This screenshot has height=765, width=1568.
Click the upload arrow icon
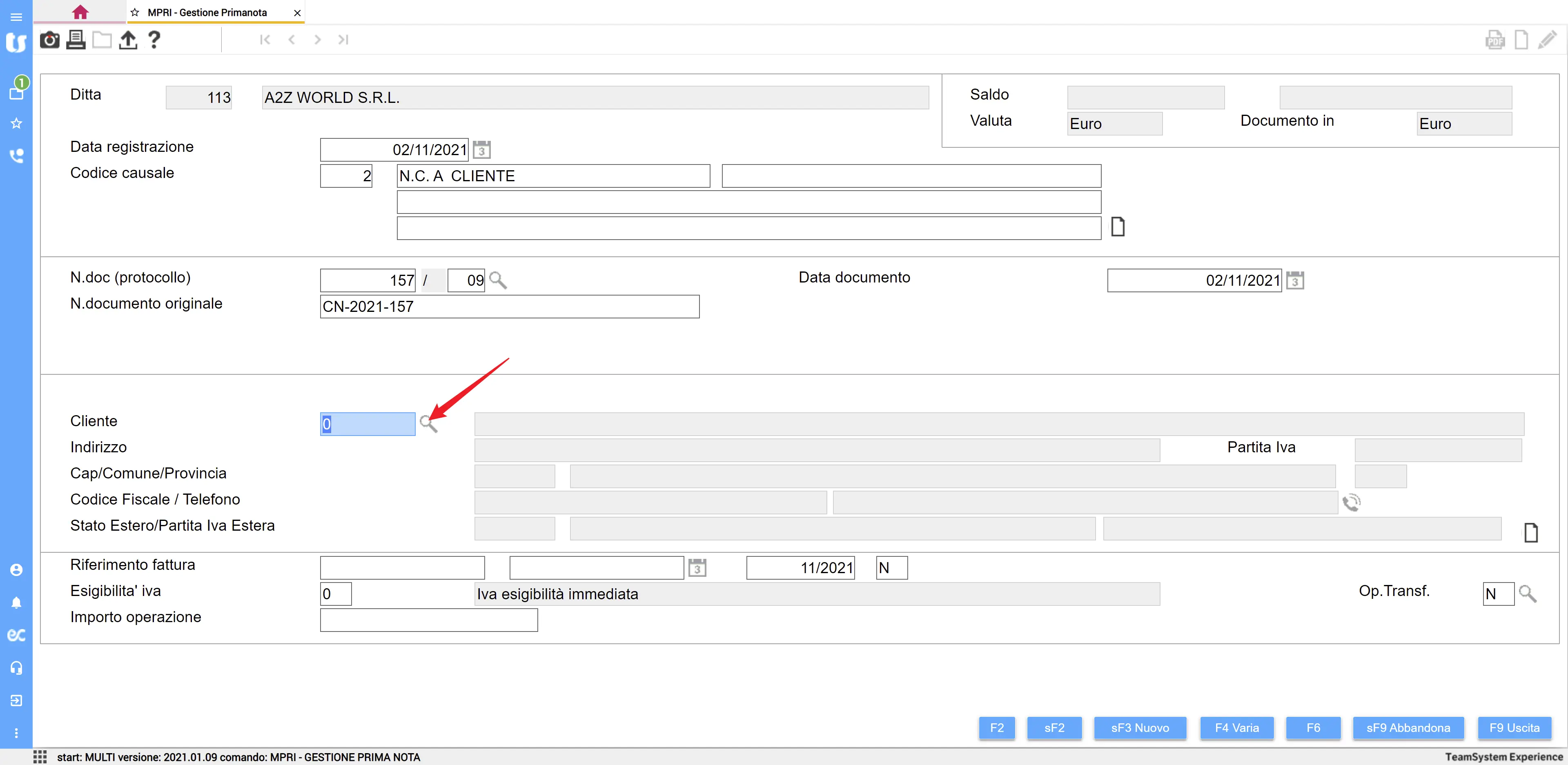click(x=128, y=40)
